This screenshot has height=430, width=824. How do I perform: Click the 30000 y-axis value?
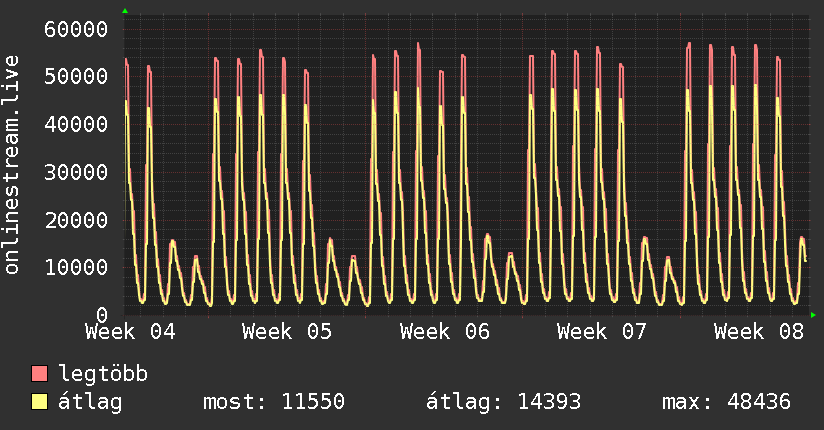click(x=76, y=172)
